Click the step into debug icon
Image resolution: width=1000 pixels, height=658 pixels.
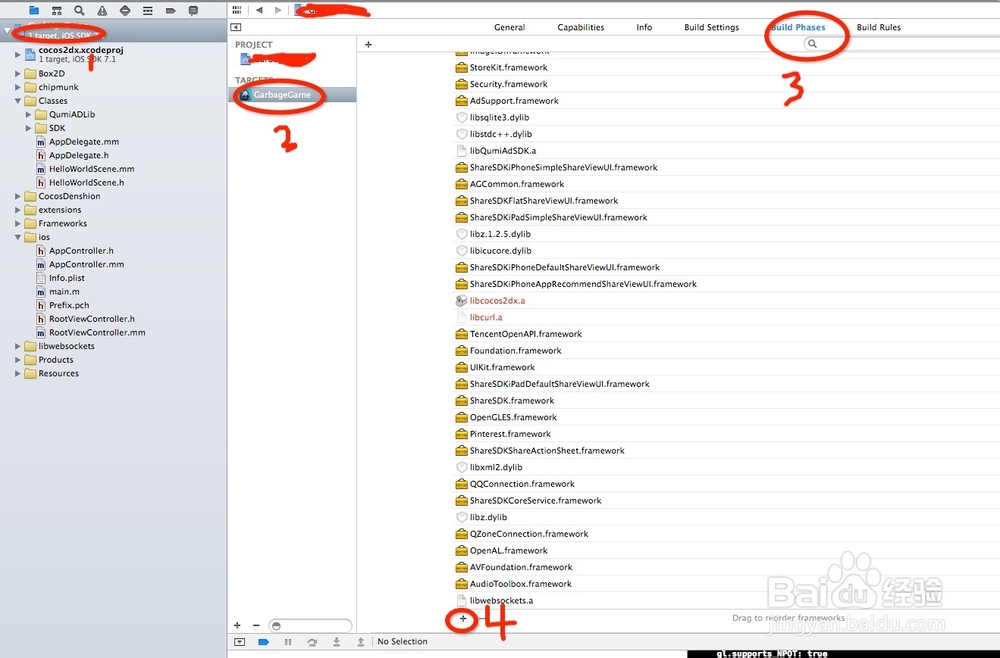[337, 641]
